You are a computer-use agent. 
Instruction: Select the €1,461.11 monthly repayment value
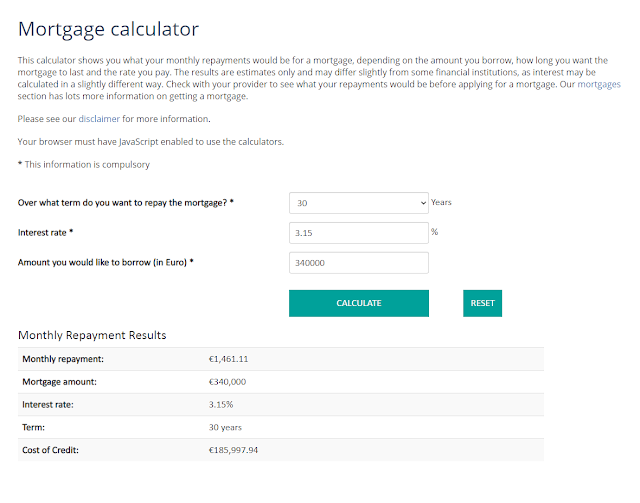pos(228,359)
